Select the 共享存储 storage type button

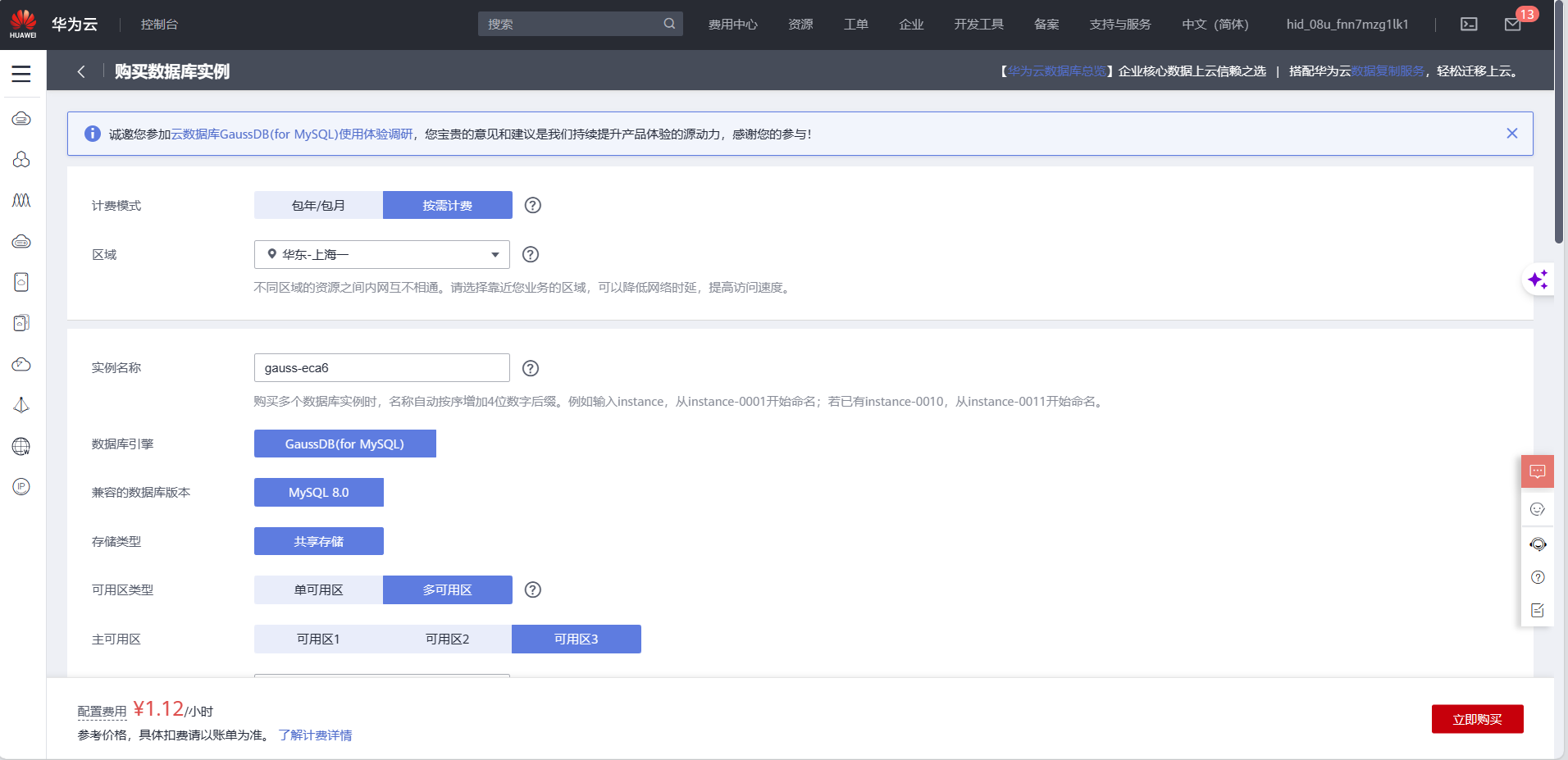tap(319, 541)
